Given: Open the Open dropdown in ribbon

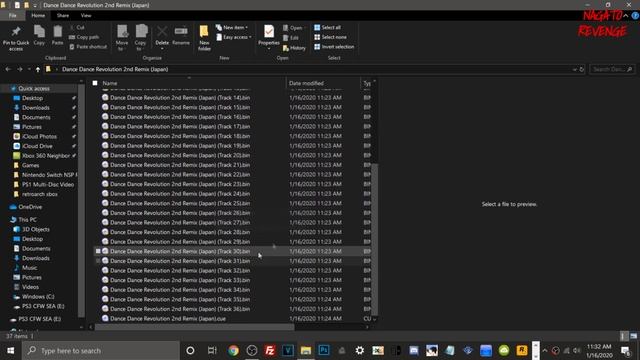Looking at the screenshot, I should 293,28.
